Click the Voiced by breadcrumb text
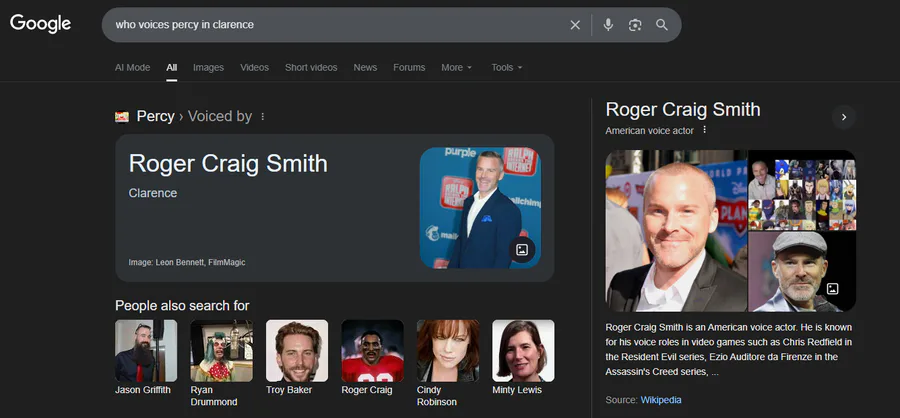900x418 pixels. tap(220, 116)
